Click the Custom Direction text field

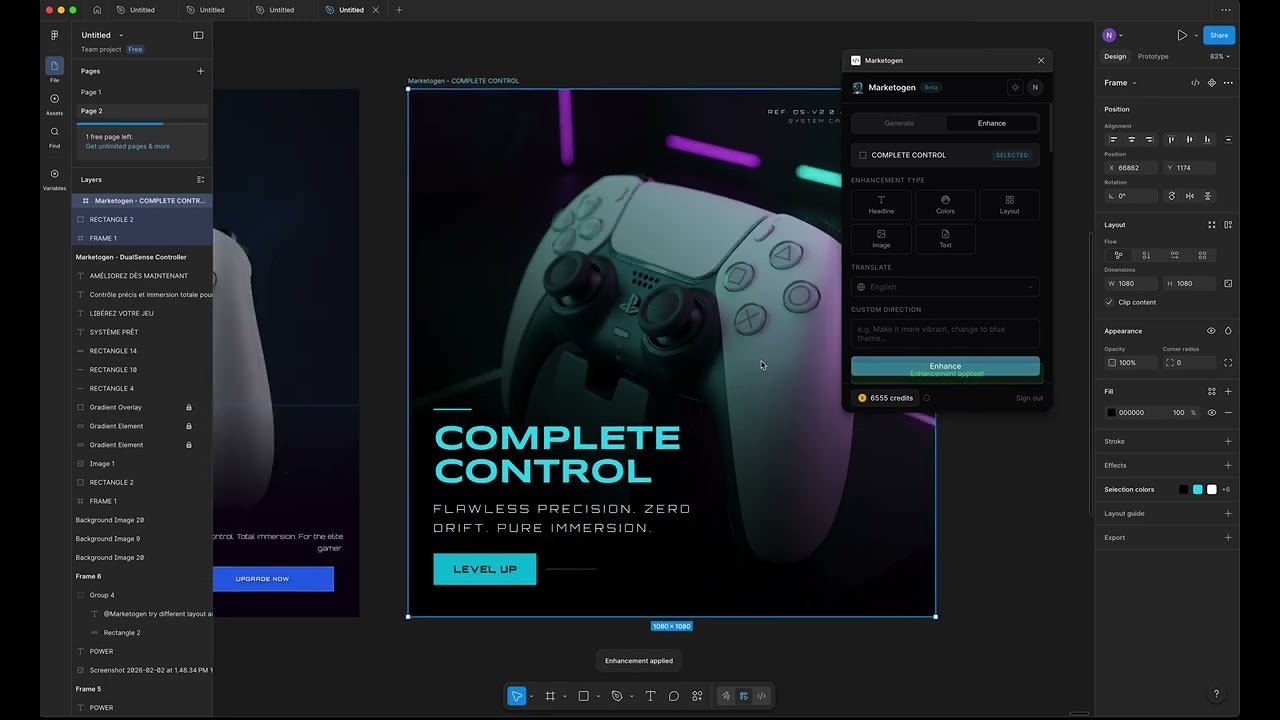point(945,333)
